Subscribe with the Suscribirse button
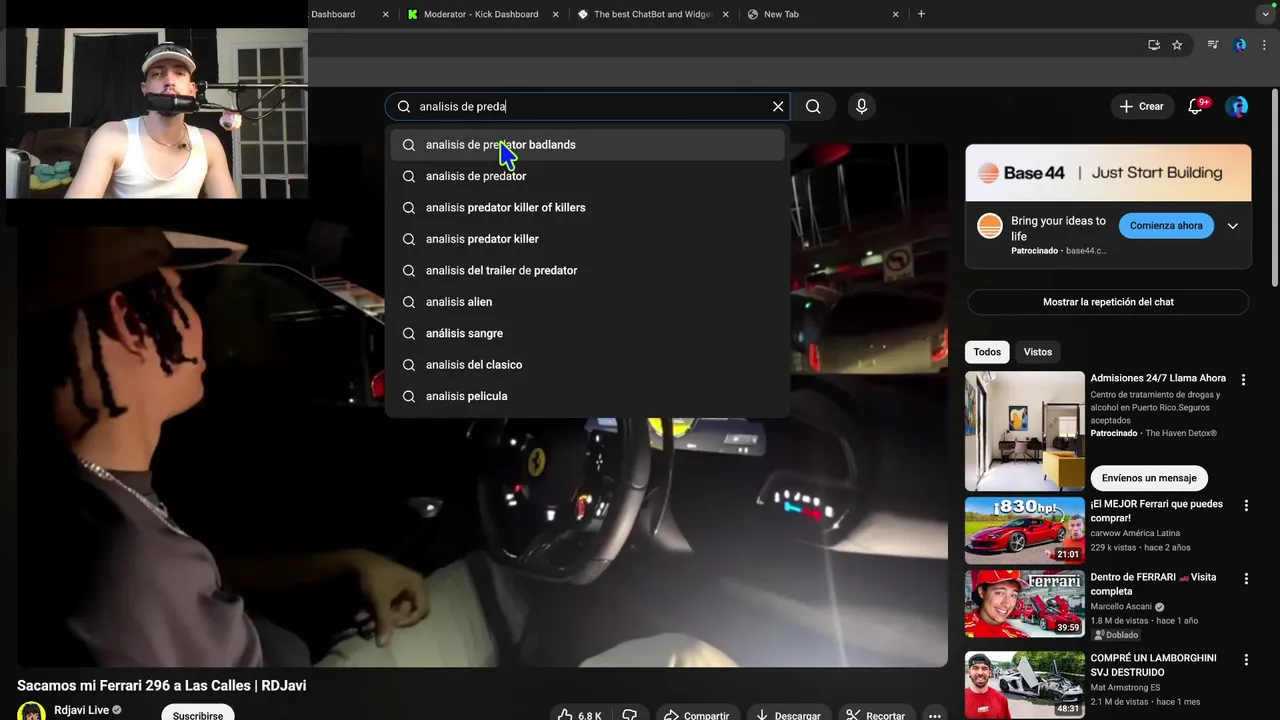 [x=198, y=714]
